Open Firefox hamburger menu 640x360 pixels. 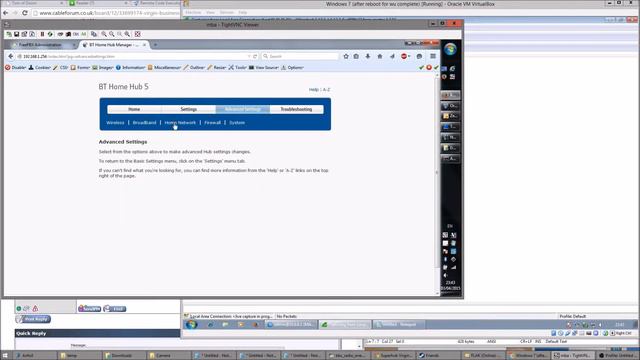coord(433,56)
